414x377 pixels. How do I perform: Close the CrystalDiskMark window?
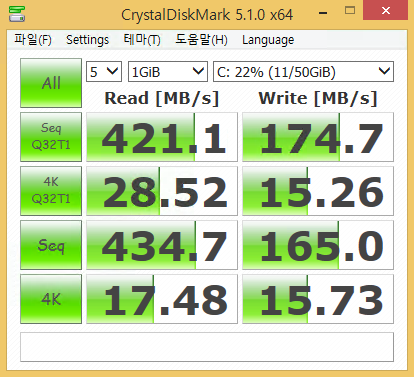pyautogui.click(x=386, y=10)
